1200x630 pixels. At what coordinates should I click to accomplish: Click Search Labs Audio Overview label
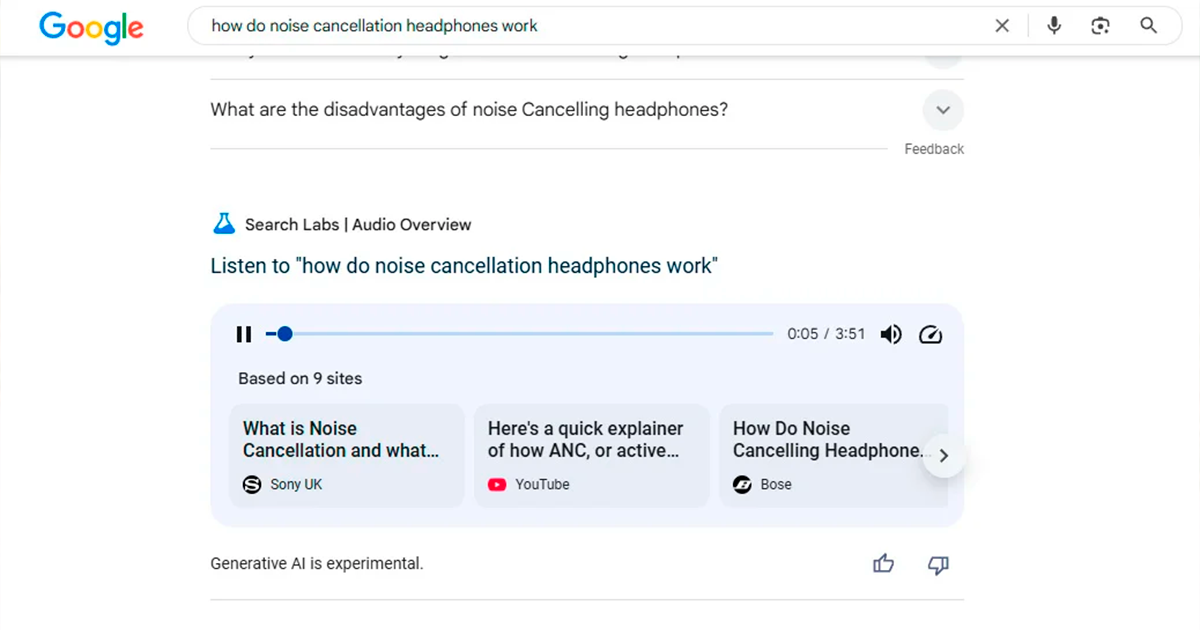[358, 225]
